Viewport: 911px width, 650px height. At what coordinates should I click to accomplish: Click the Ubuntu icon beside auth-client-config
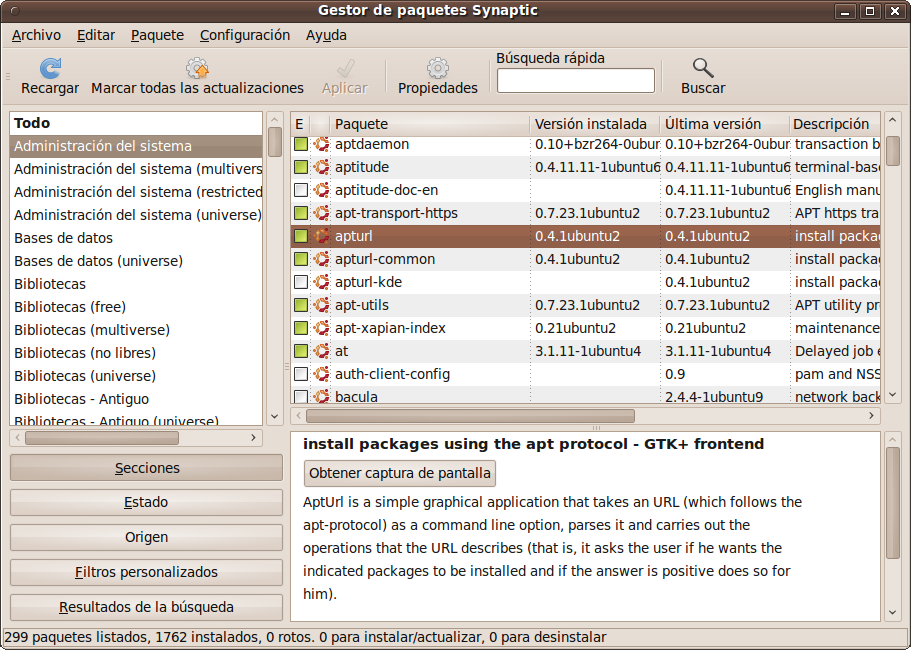(x=321, y=374)
